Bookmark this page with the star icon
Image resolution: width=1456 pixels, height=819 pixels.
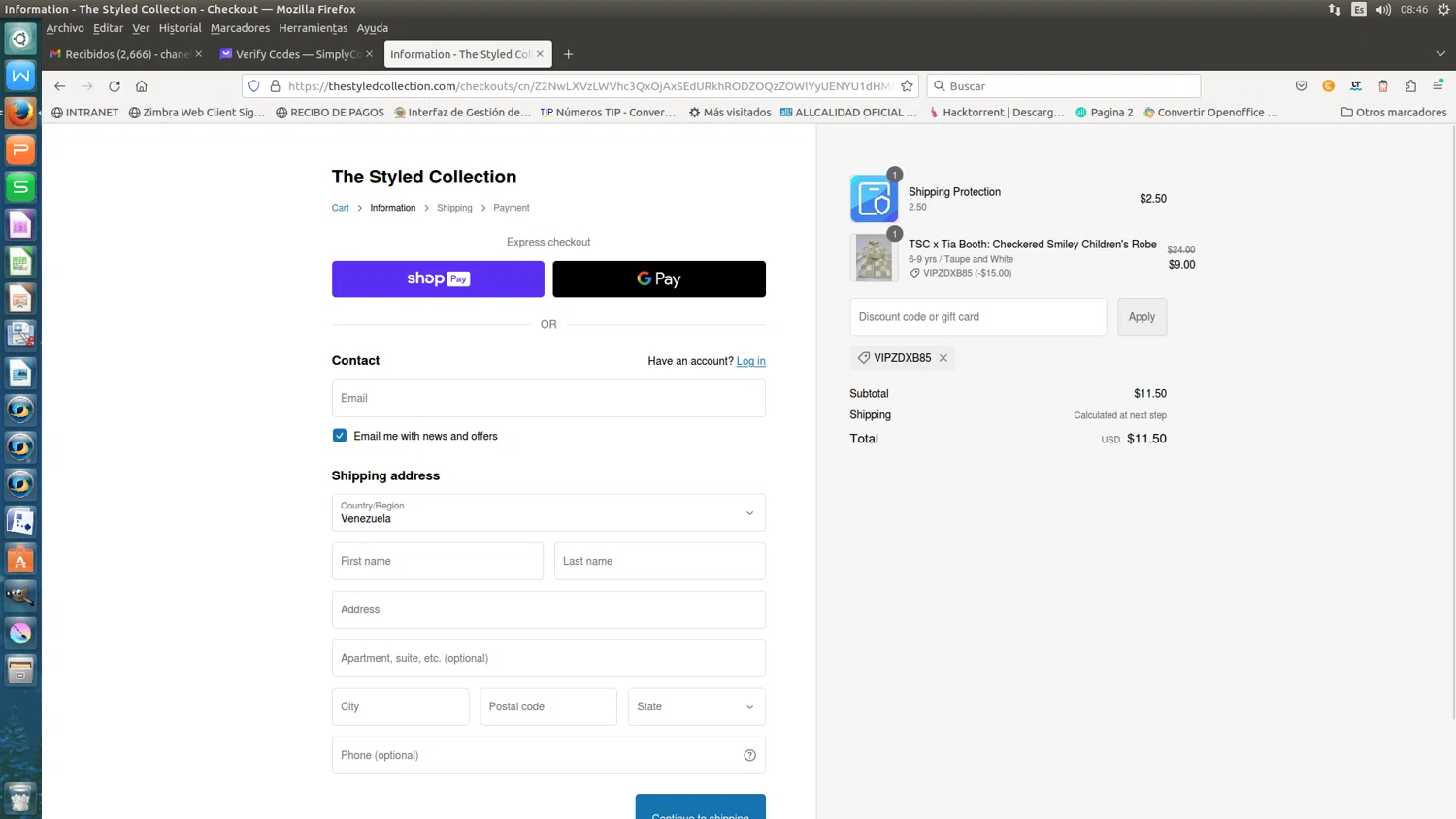pos(907,86)
